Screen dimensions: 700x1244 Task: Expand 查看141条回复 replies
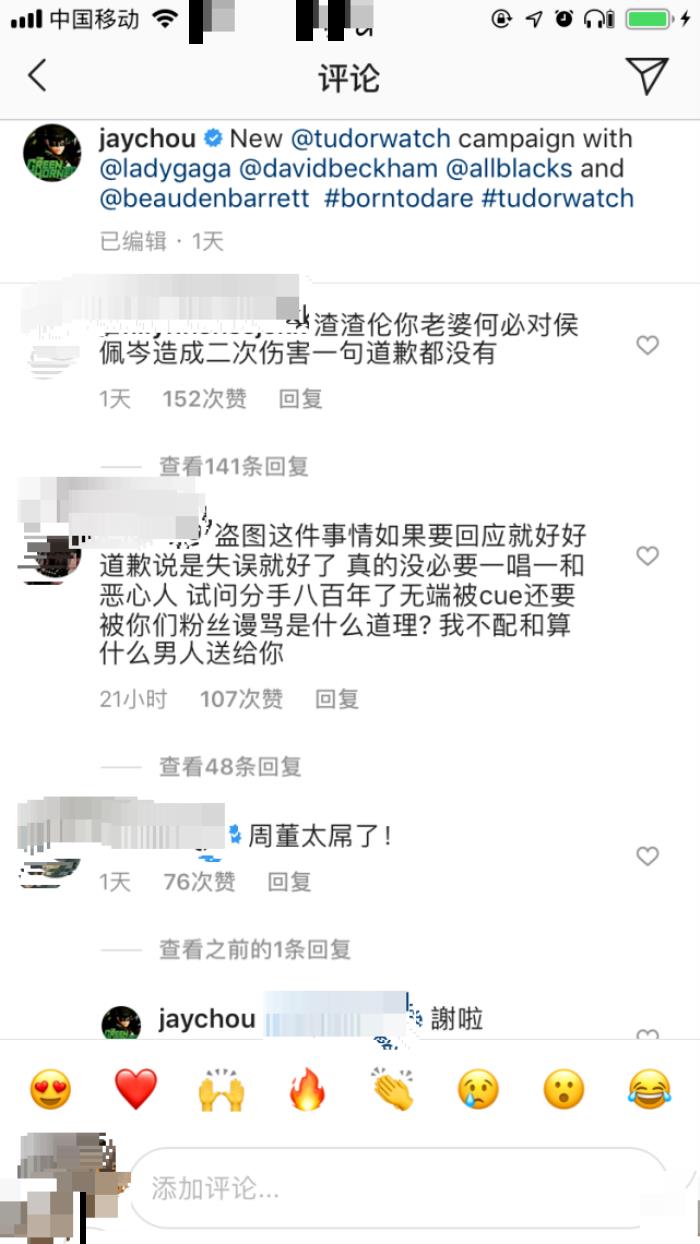(233, 466)
